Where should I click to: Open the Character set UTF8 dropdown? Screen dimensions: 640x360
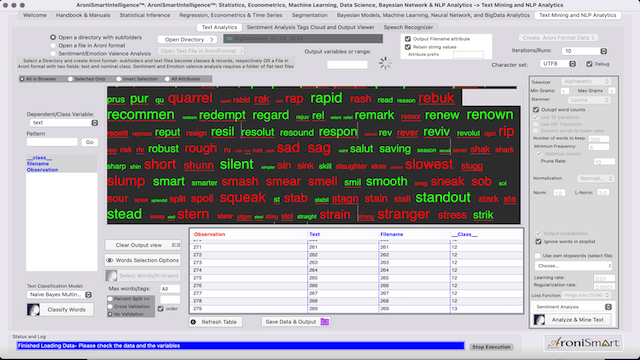pos(558,64)
